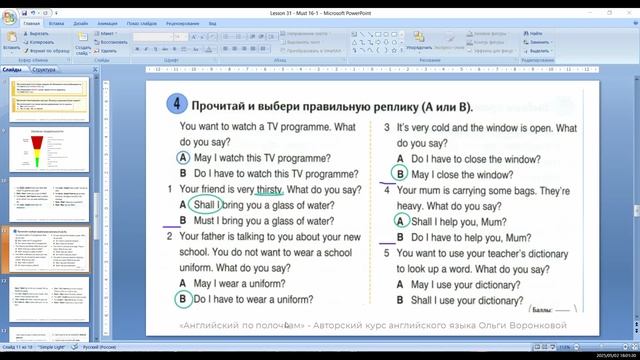
Task: Open the Заменить replace dropdown
Action: [538, 42]
